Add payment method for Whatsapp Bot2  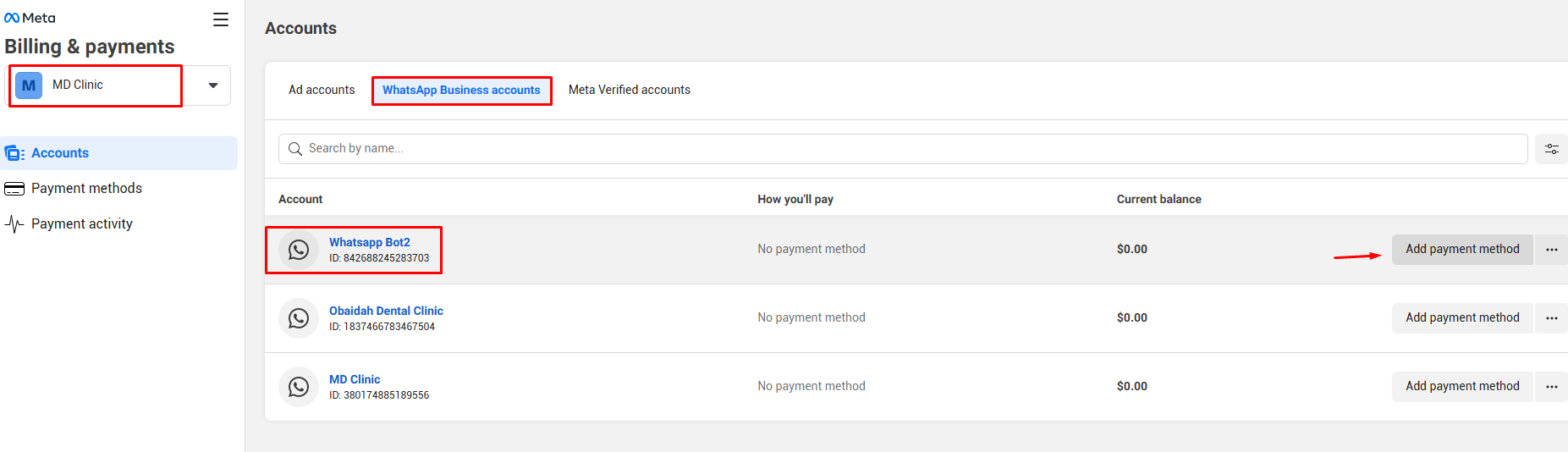1461,250
